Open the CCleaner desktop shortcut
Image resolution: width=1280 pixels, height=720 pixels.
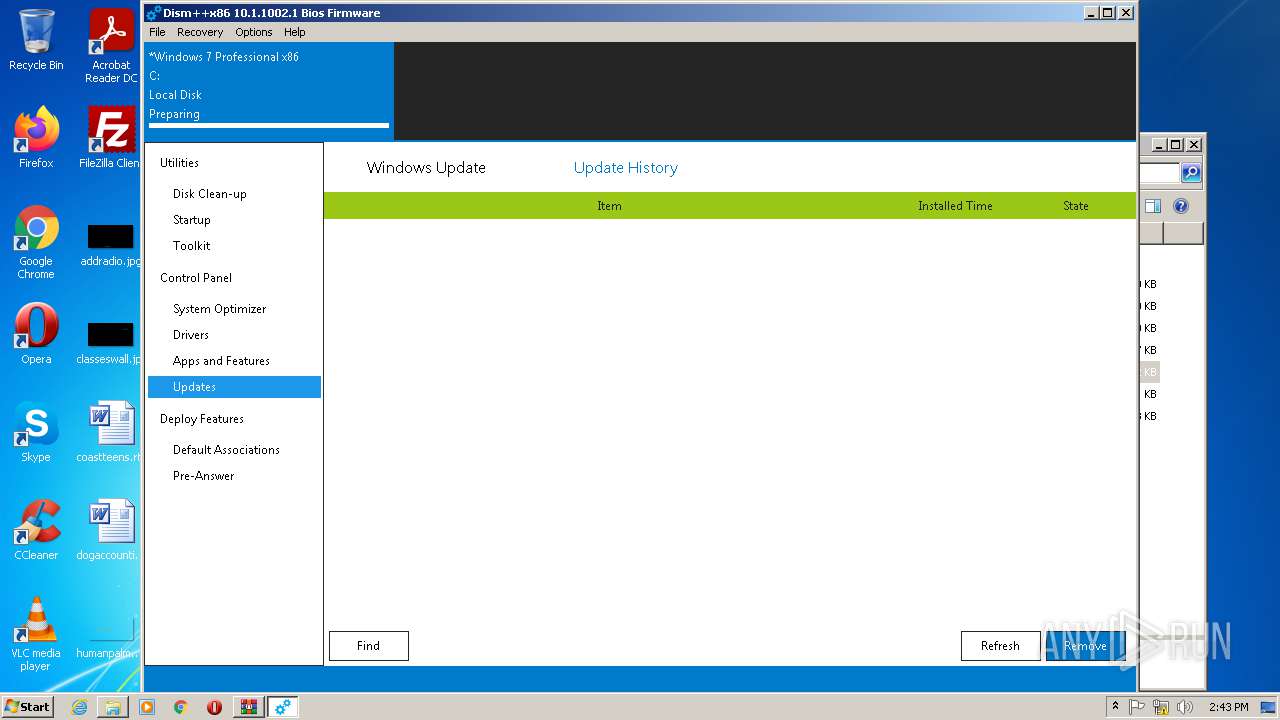(36, 530)
